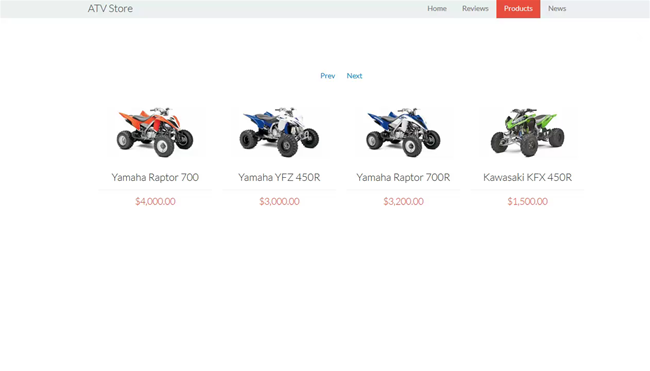Click the Yamaha YFZ 450R title

[x=279, y=177]
